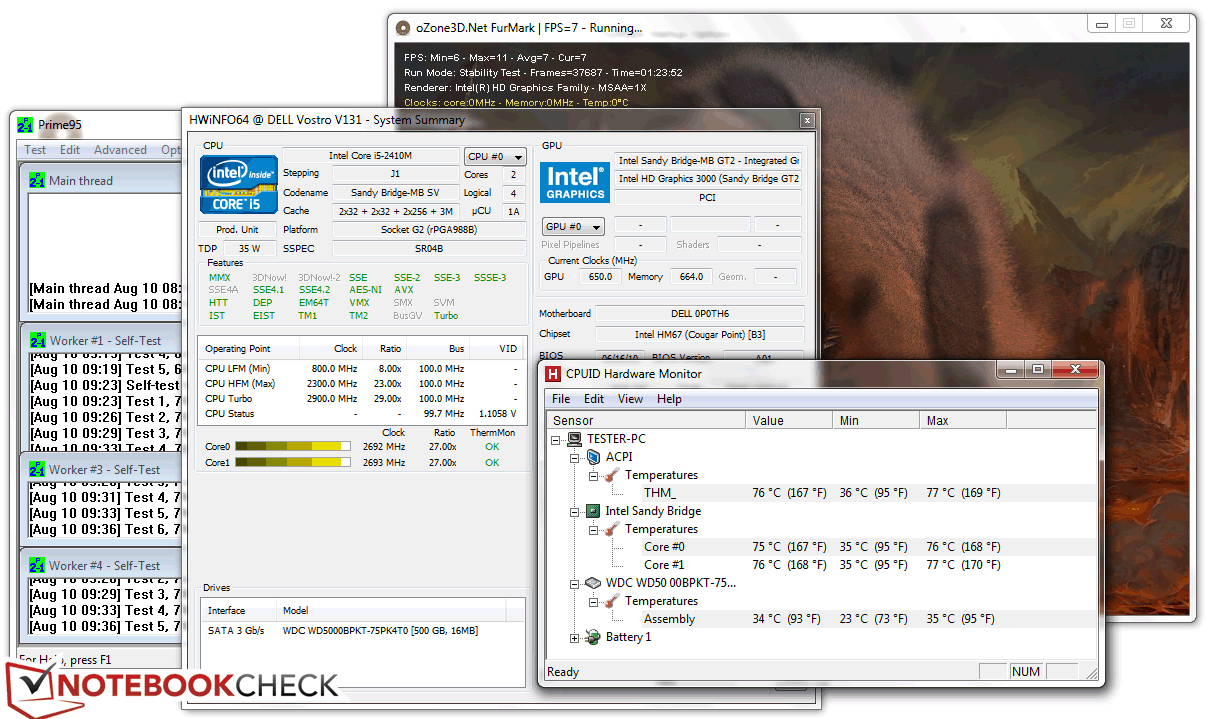This screenshot has height=719, width=1207.
Task: Click the Prod. Unit button in HWiNFO
Action: [237, 229]
